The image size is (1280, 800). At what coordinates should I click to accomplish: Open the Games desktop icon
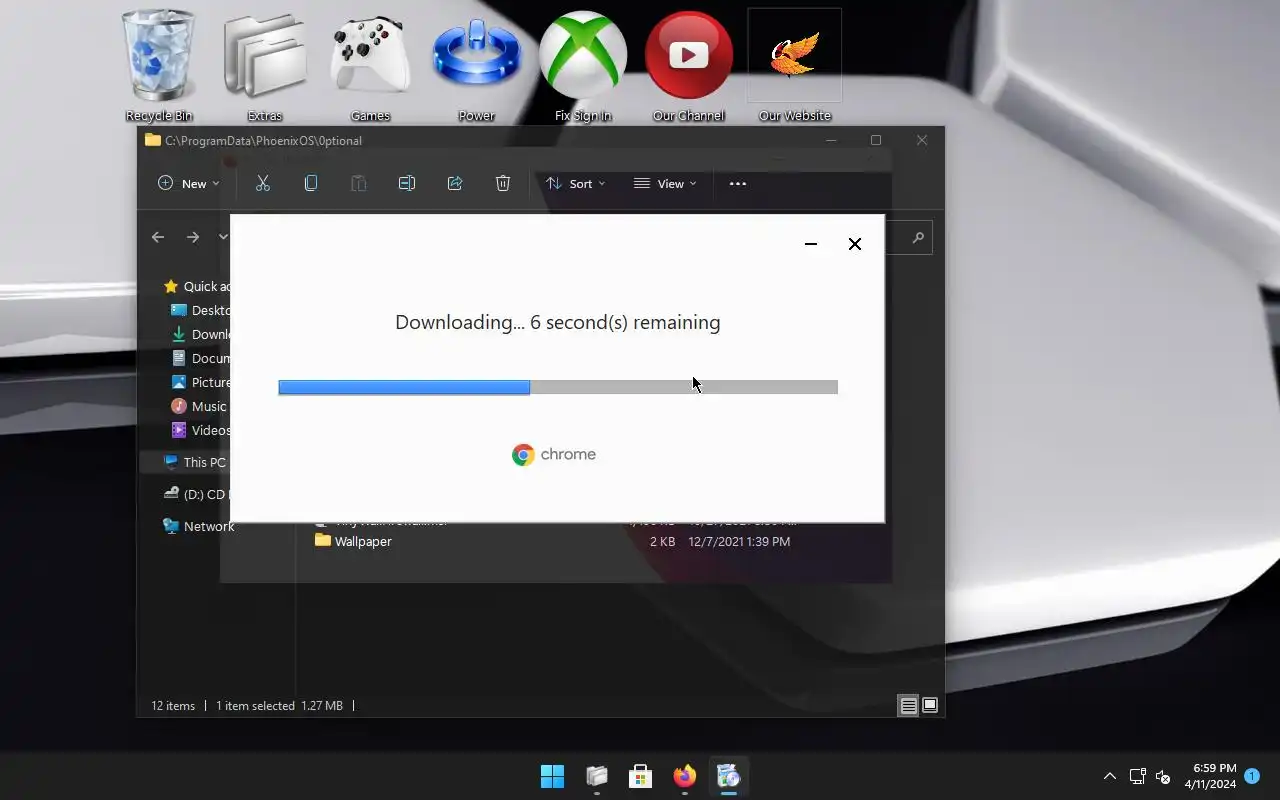370,65
